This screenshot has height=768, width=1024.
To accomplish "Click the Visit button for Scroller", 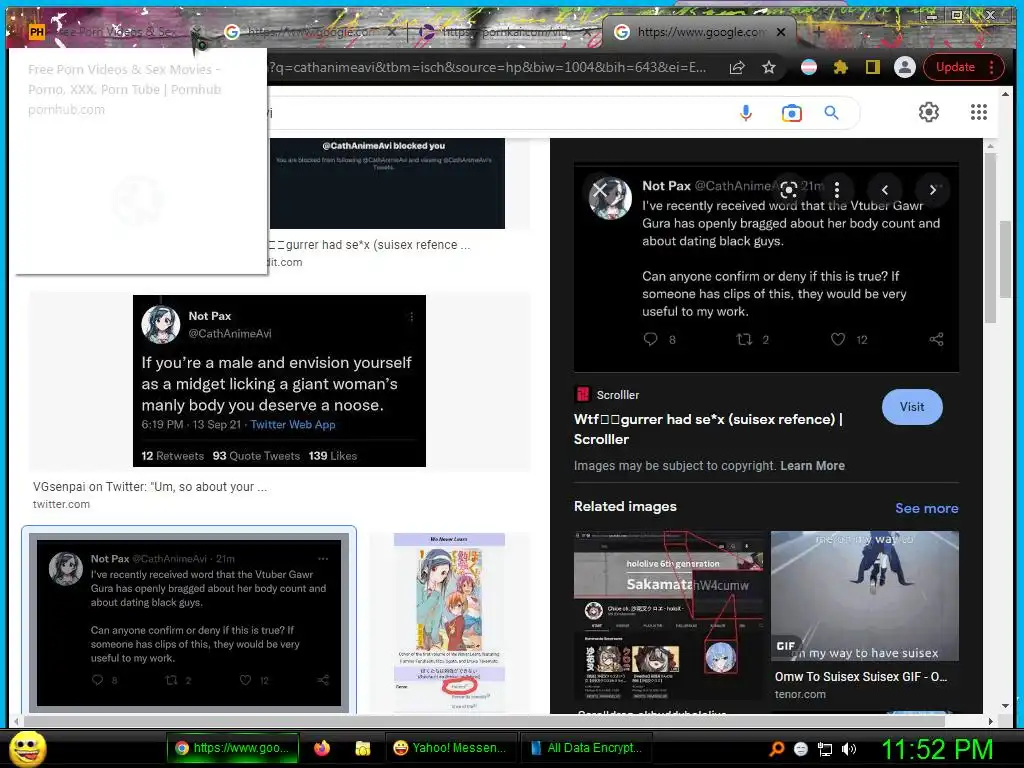I will (912, 407).
